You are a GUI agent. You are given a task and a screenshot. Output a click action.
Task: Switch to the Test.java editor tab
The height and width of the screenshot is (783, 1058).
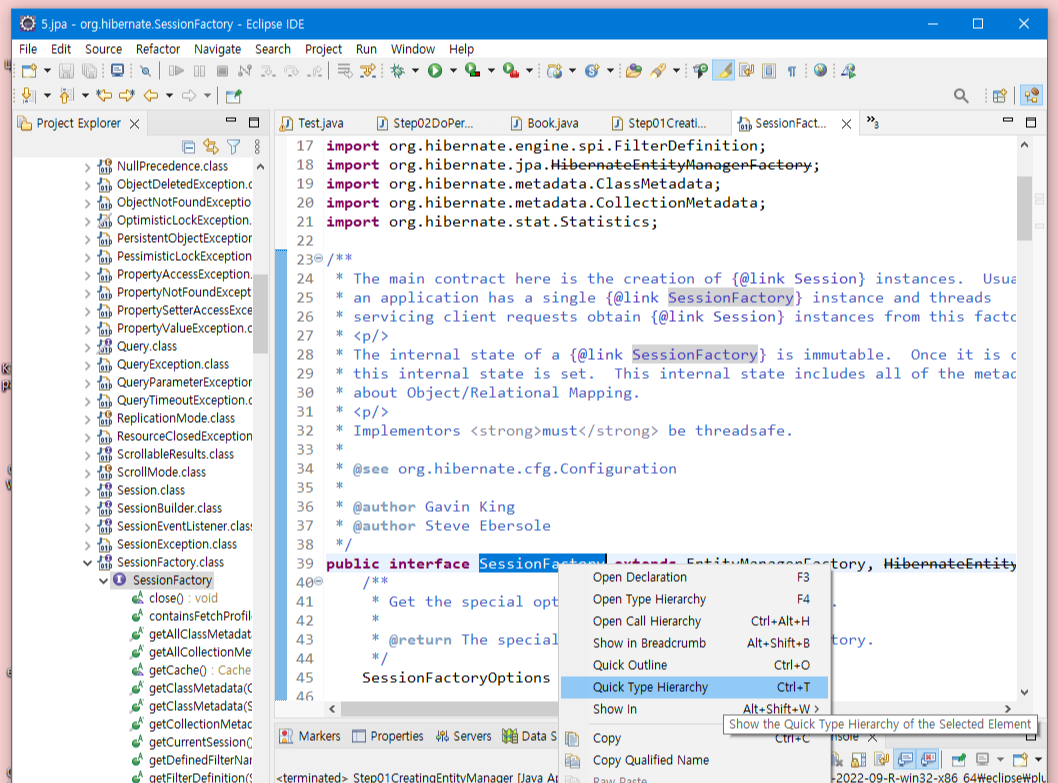312,123
